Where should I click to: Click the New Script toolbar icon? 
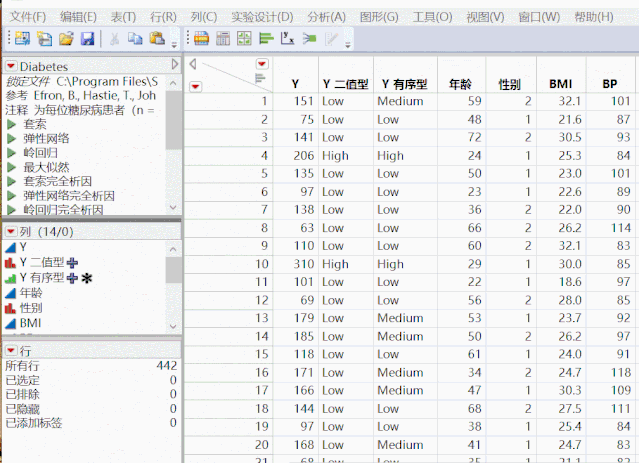pos(44,39)
